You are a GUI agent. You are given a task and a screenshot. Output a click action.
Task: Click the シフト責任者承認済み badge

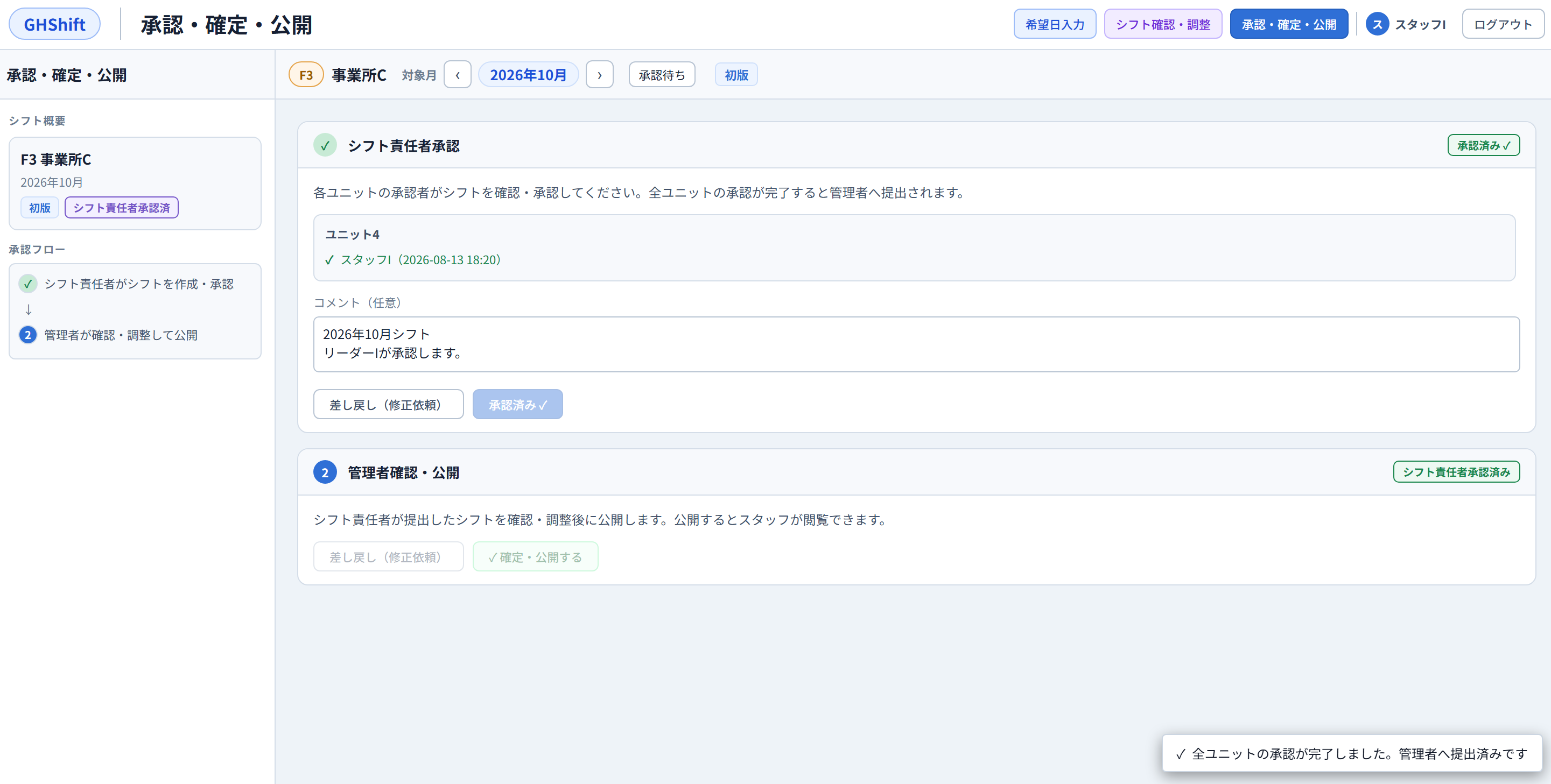point(1456,472)
